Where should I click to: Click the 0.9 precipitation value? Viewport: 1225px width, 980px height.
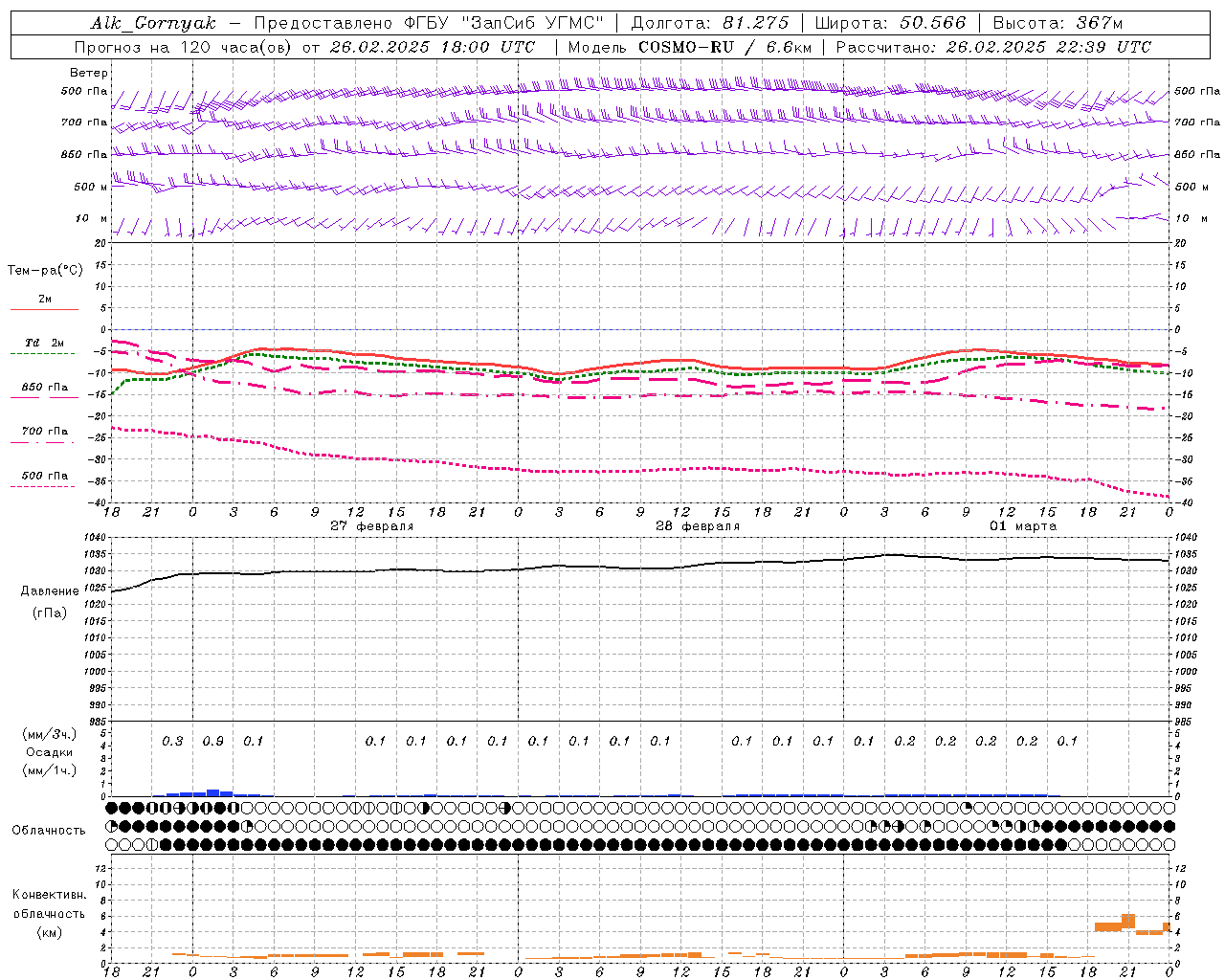click(213, 741)
